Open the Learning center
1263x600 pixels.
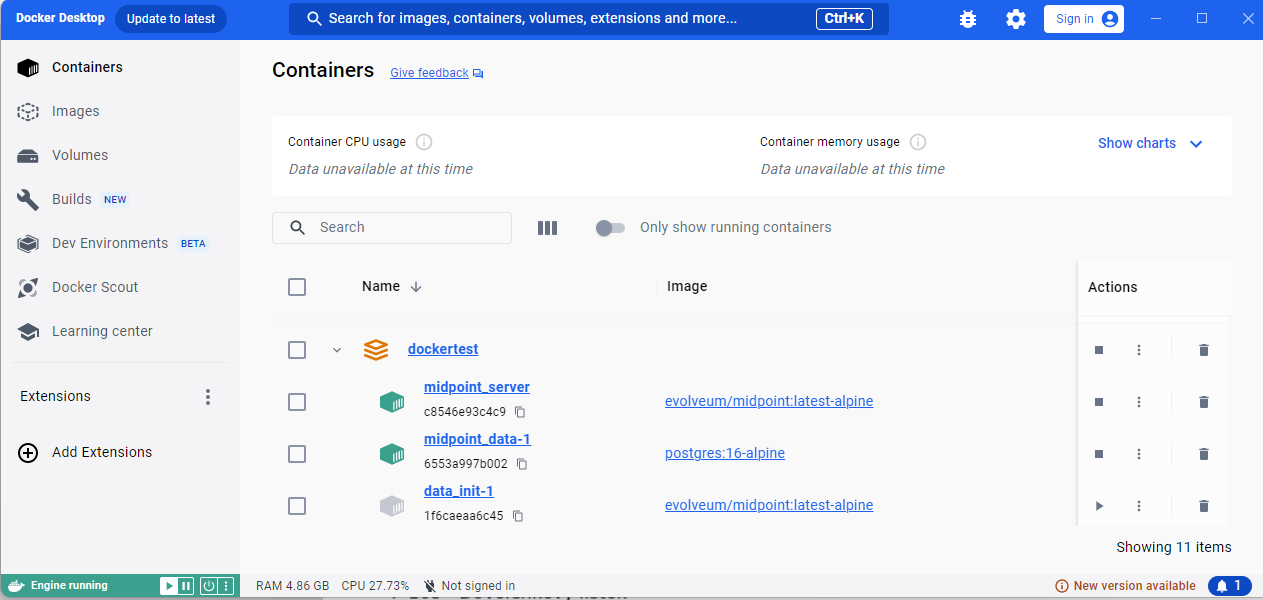(101, 331)
